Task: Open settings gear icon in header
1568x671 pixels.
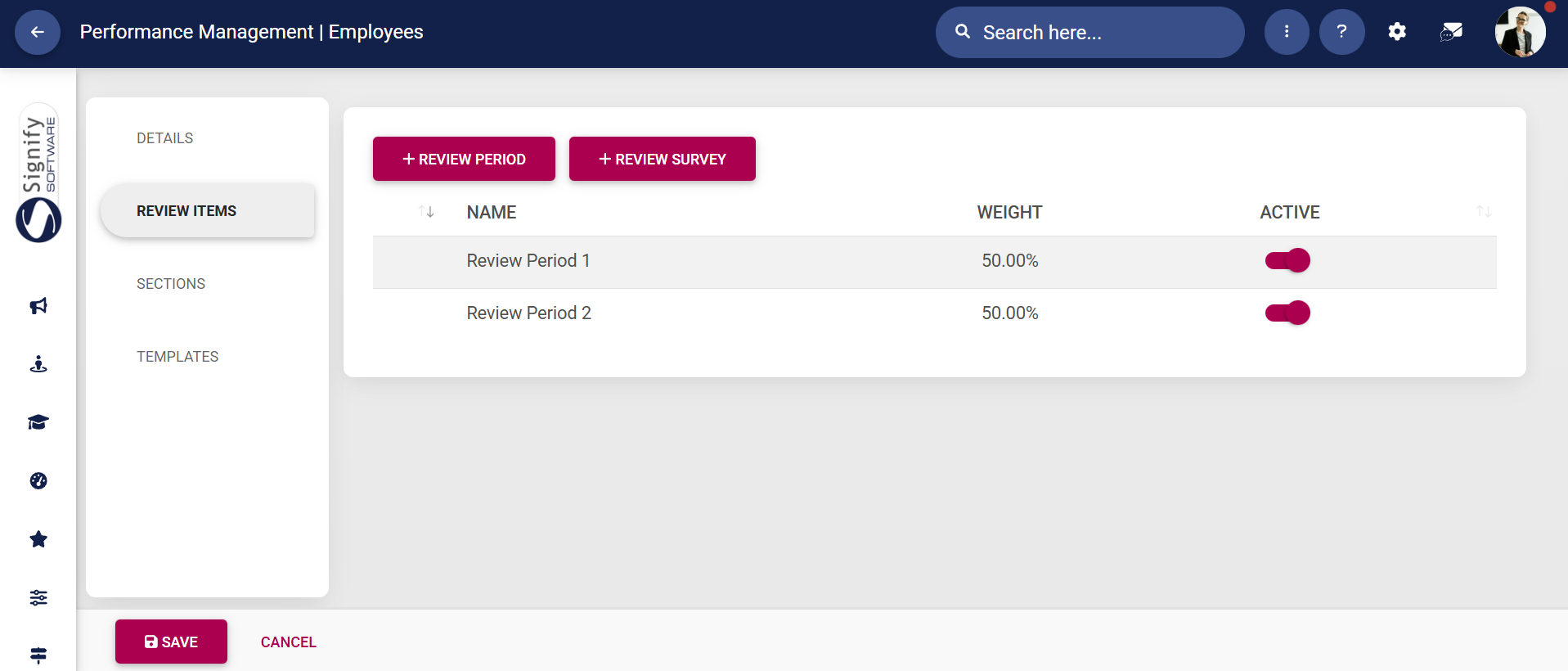Action: tap(1397, 32)
